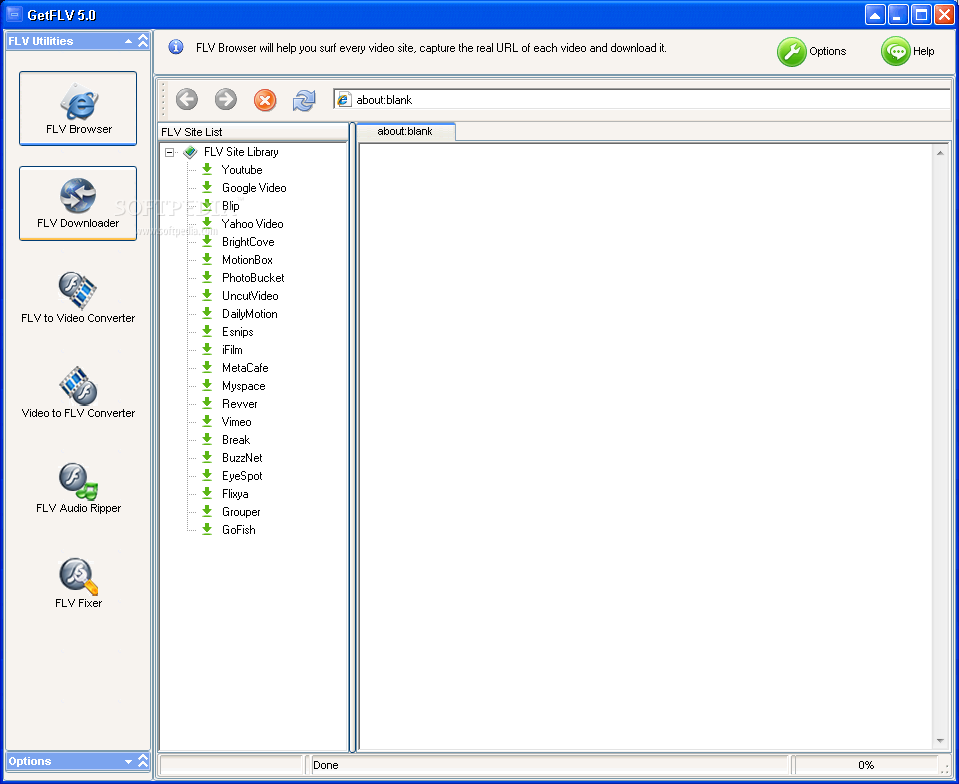
Task: Select iFilm in the site list
Action: tap(232, 349)
